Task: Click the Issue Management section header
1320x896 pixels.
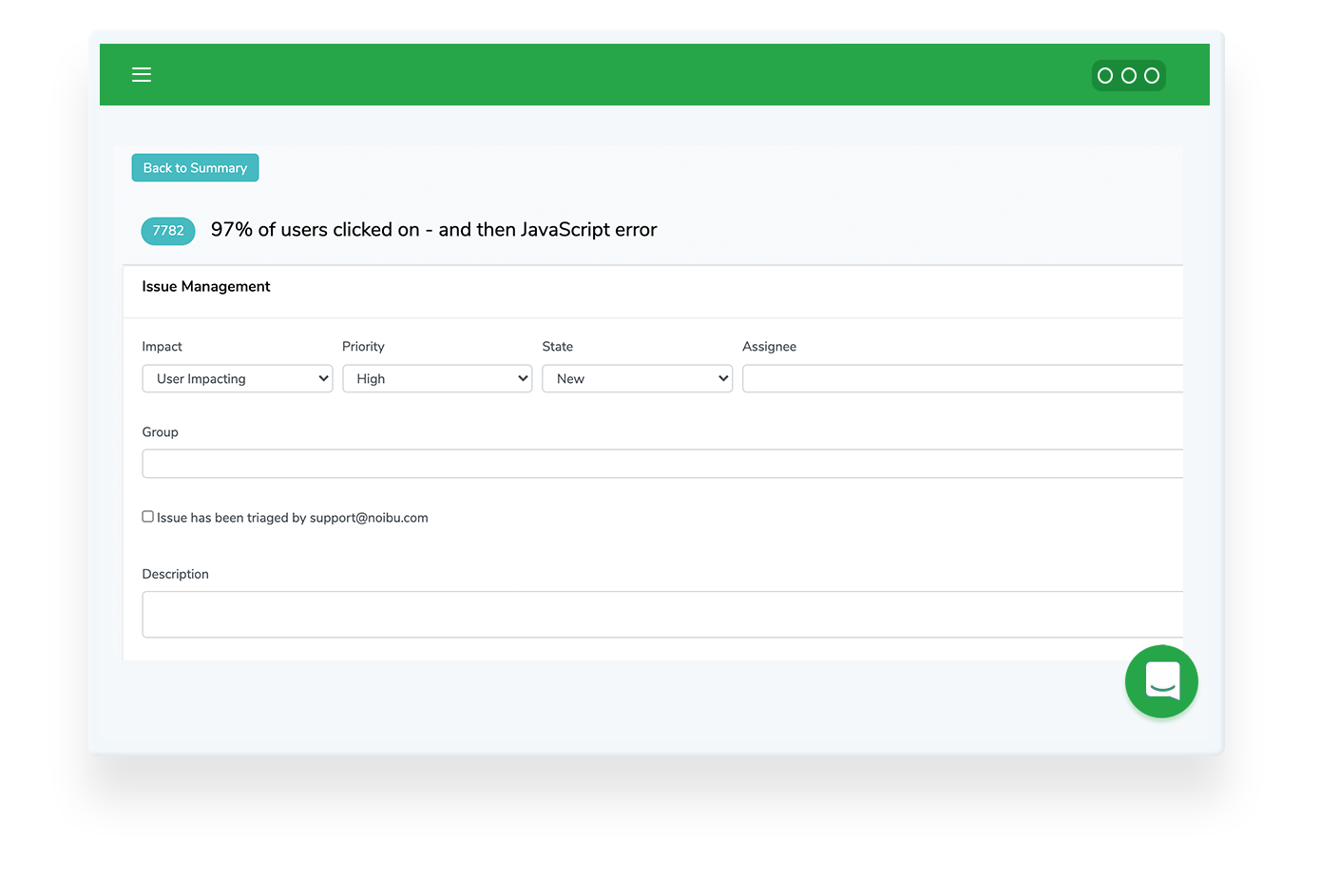Action: 206,287
